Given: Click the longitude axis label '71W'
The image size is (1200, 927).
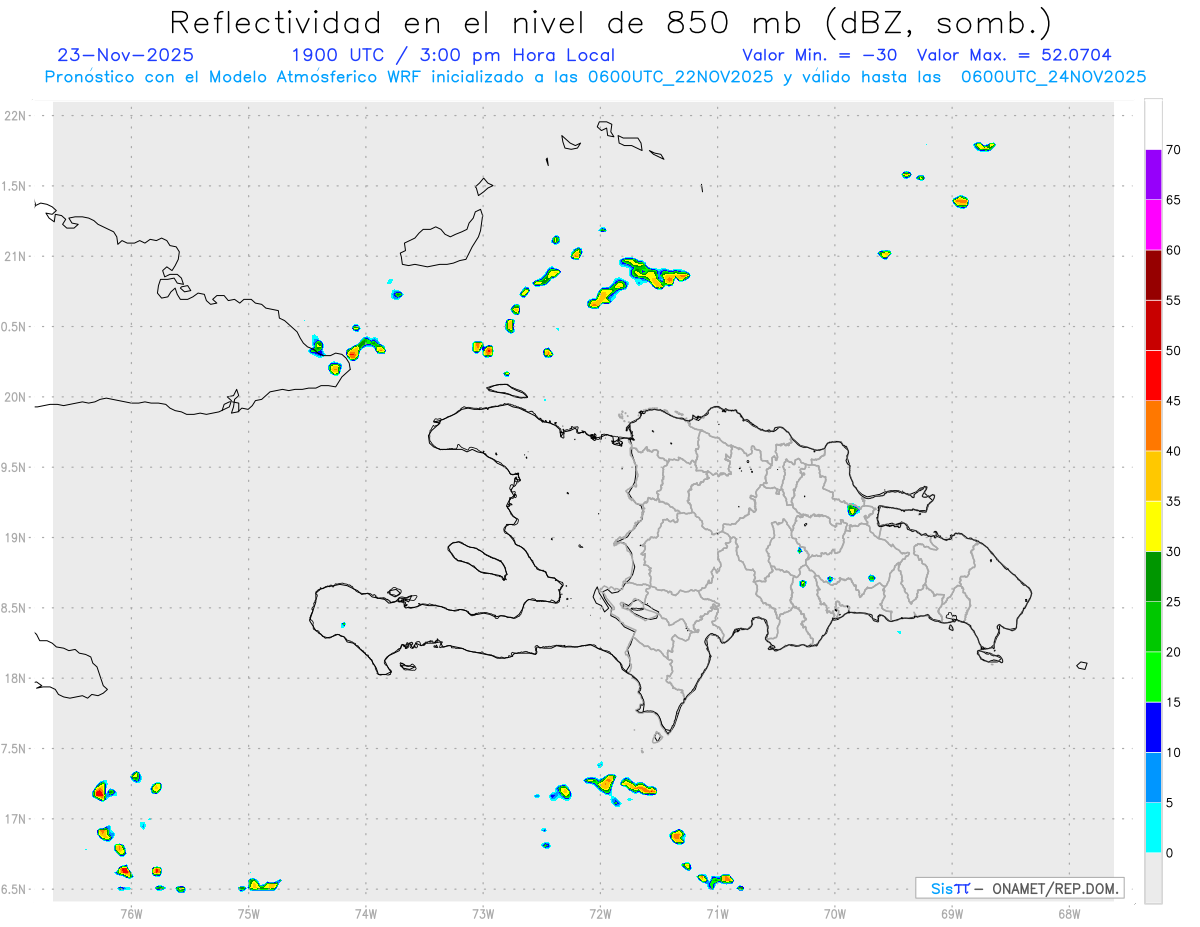Looking at the screenshot, I should (x=717, y=912).
